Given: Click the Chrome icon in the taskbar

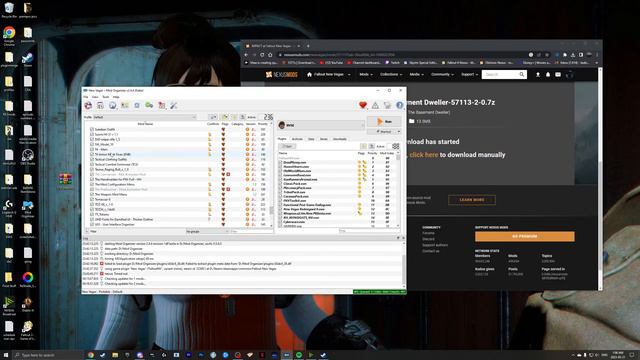Looking at the screenshot, I should [x=91, y=355].
